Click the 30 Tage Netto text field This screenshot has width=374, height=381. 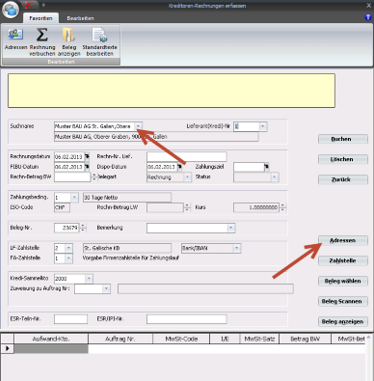click(x=127, y=197)
